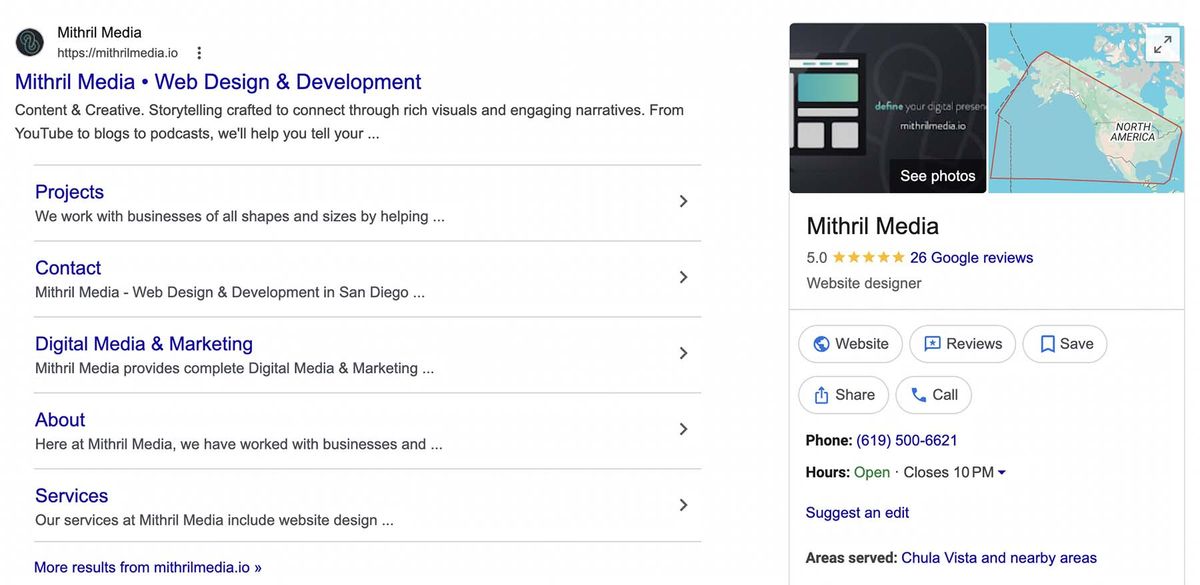The height and width of the screenshot is (585, 1200).
Task: Open Reviews via the speech bubble icon
Action: 934,343
